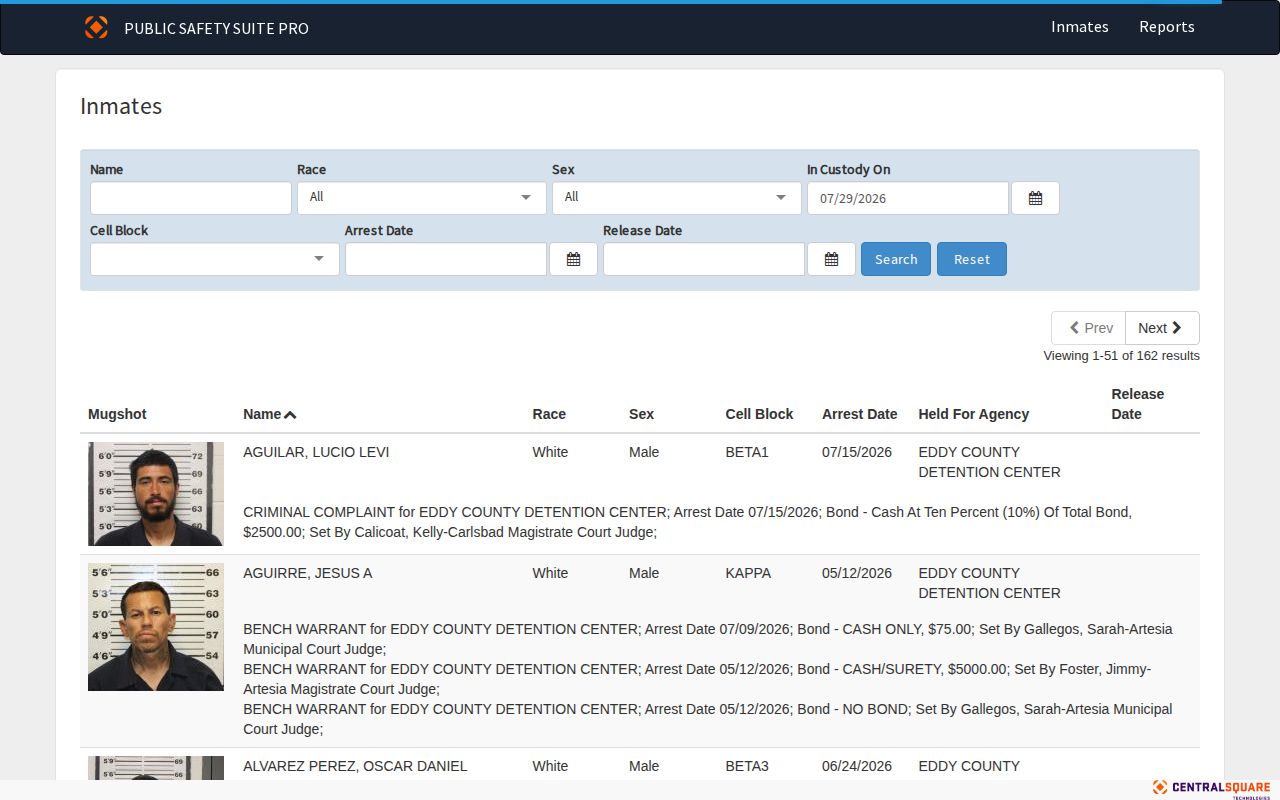Expand the Race dropdown
The image size is (1280, 800).
coord(421,198)
